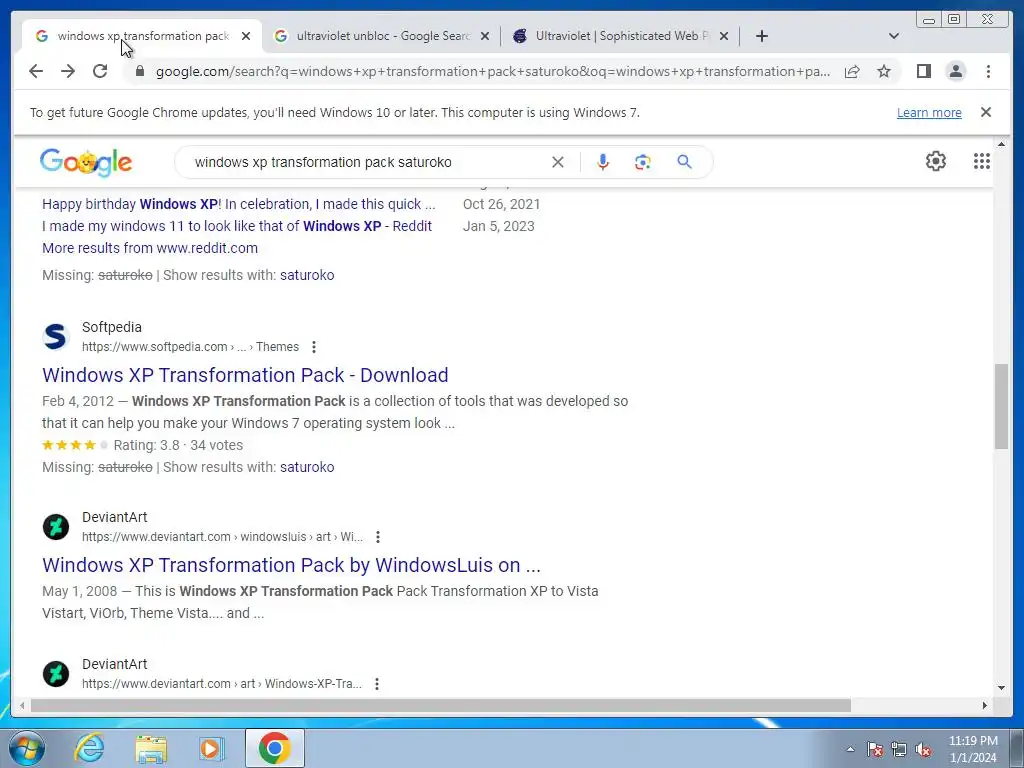Viewport: 1024px width, 768px height.
Task: Open Softpedia result options menu
Action: pyautogui.click(x=314, y=347)
